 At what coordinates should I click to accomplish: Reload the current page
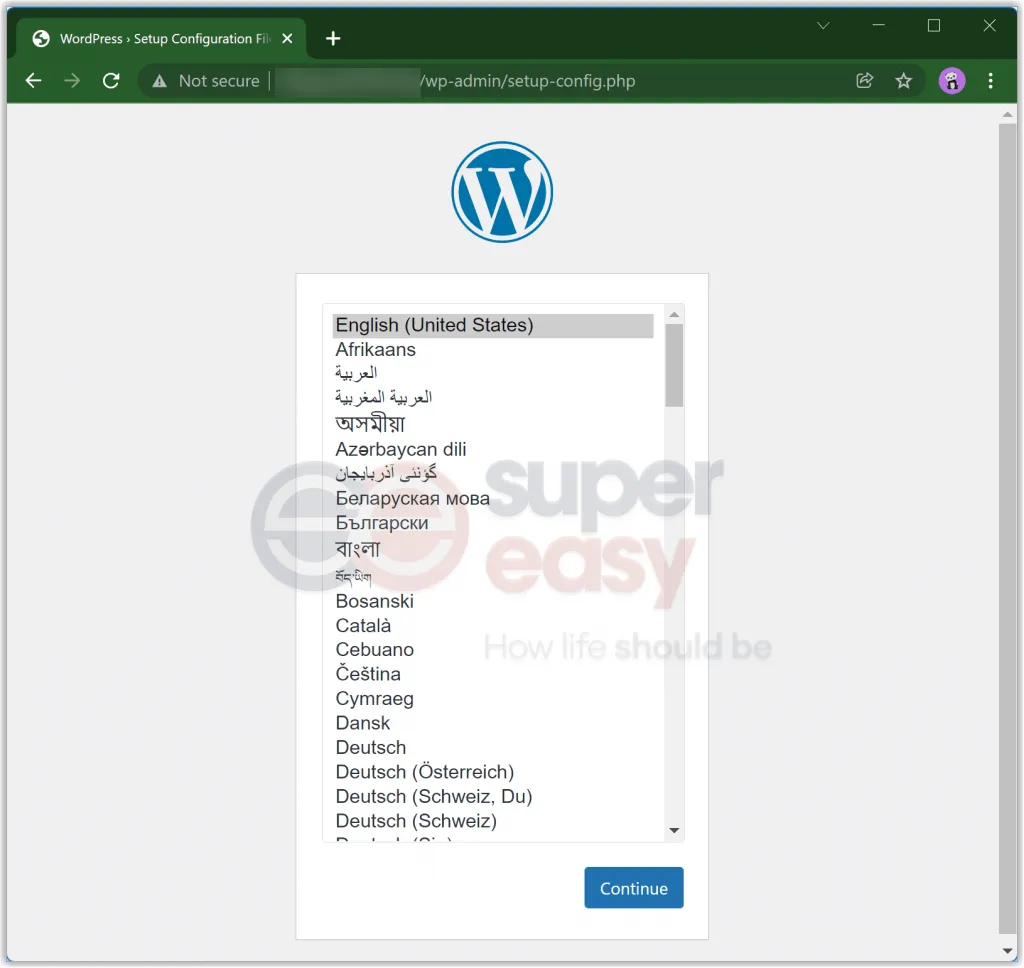[111, 81]
